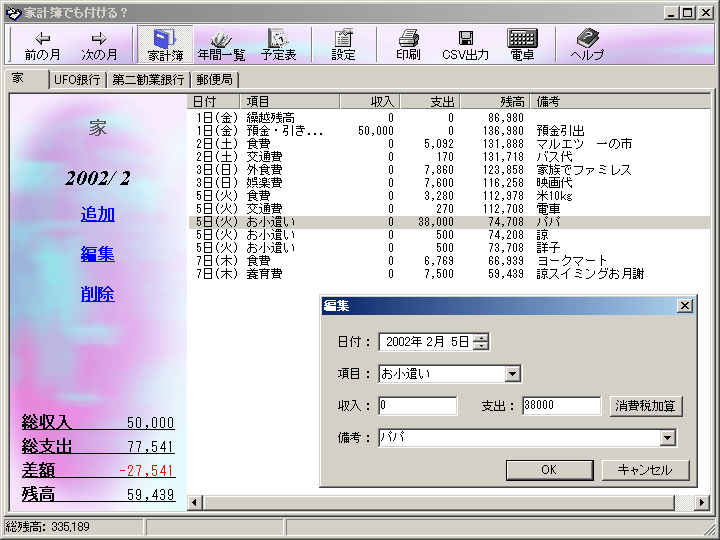Click the 編集 edit link

coord(98,254)
